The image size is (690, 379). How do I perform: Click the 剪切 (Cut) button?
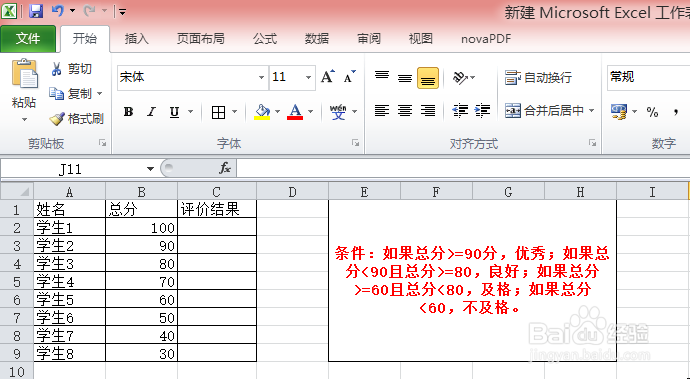click(71, 69)
